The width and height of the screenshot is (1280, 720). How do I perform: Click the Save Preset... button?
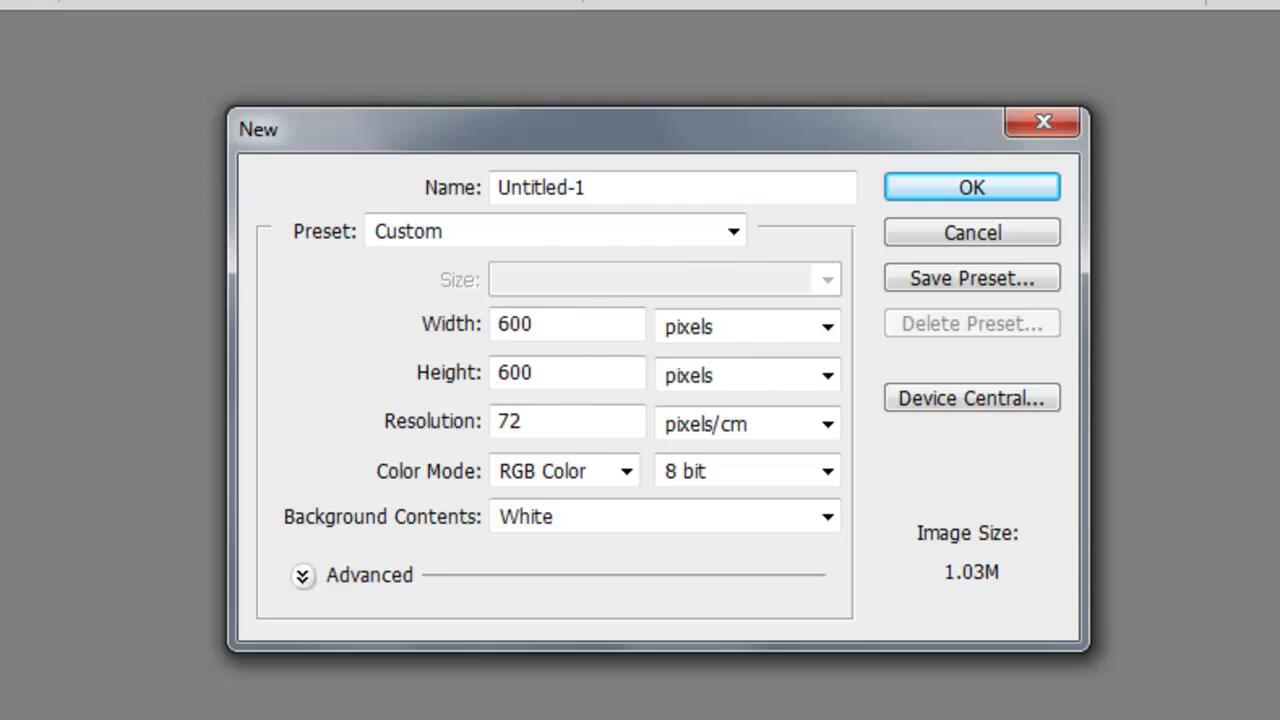coord(971,278)
